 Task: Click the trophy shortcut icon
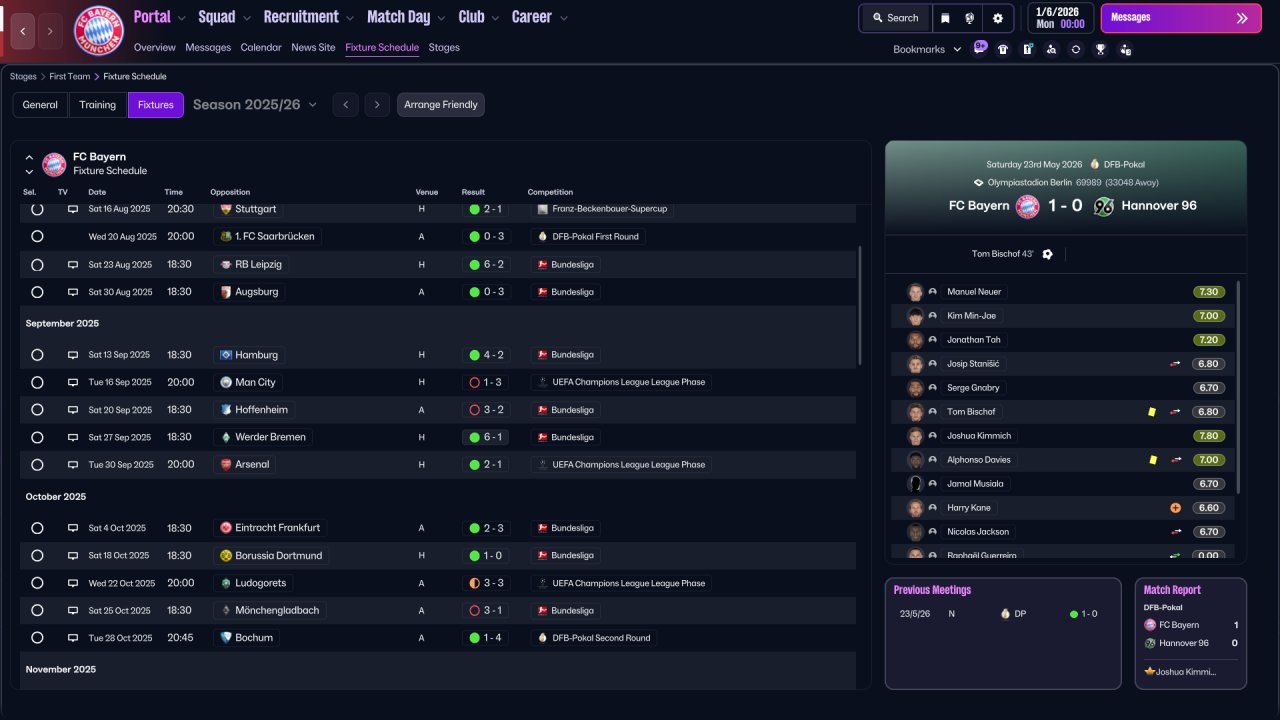pyautogui.click(x=1100, y=49)
